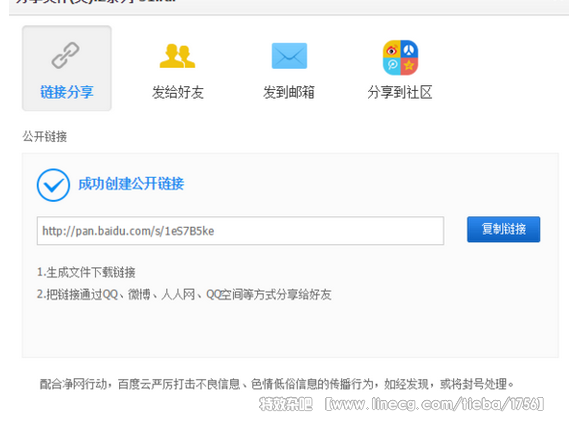Click the blue checkmark success icon

pyautogui.click(x=53, y=185)
